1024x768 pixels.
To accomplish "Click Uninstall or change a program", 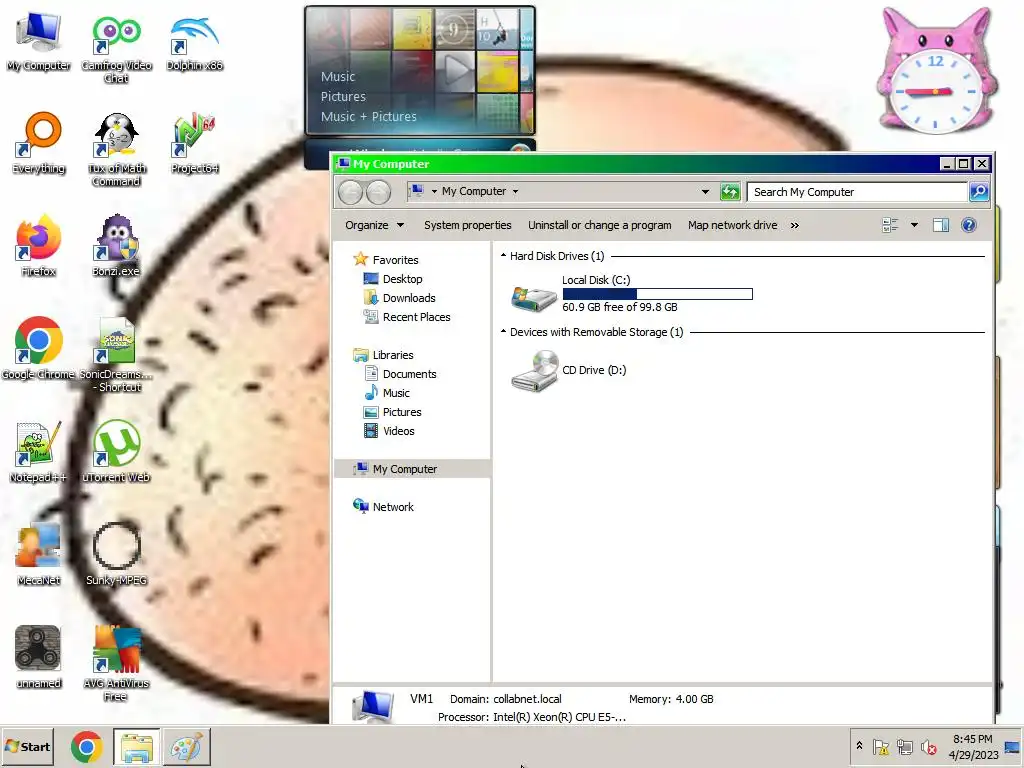I will point(600,225).
